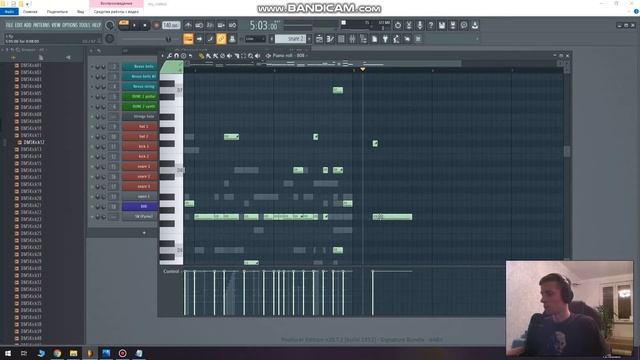
Task: Click the piano roll playback speaker icon
Action: click(x=258, y=56)
